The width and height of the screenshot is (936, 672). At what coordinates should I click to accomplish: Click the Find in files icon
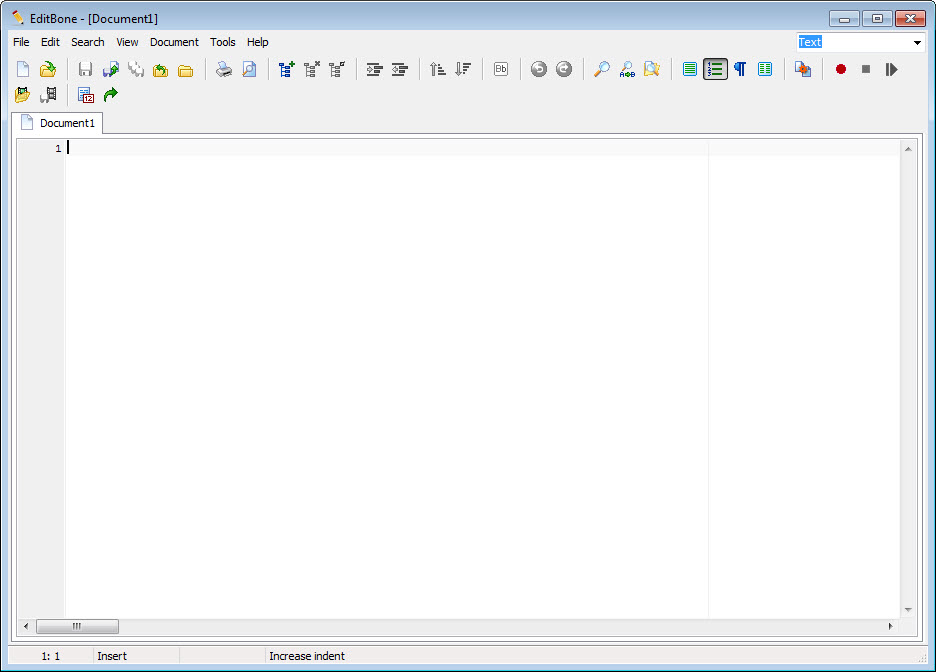pos(652,70)
